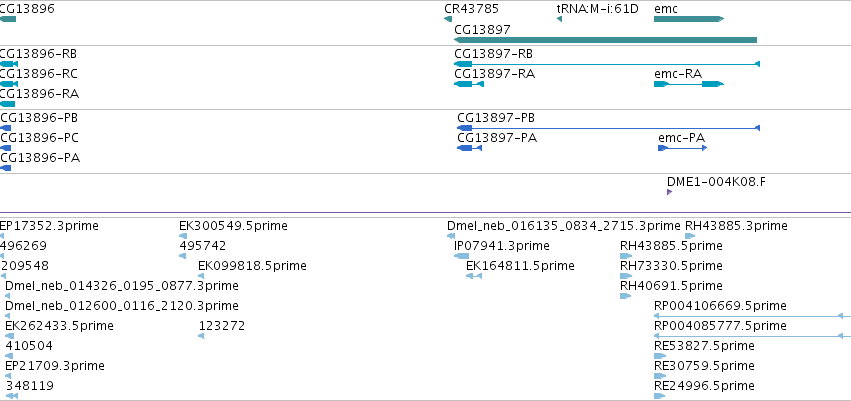This screenshot has width=851, height=401.
Task: Click the EK300549.5prime feature label
Action: click(233, 226)
